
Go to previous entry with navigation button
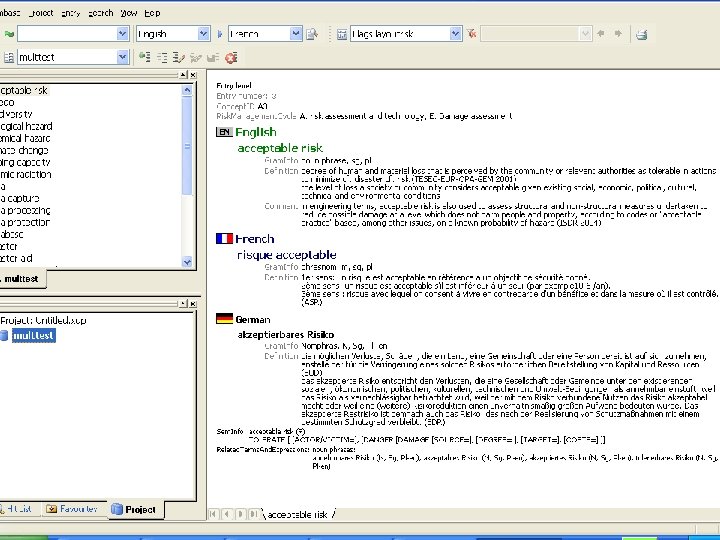[226, 514]
